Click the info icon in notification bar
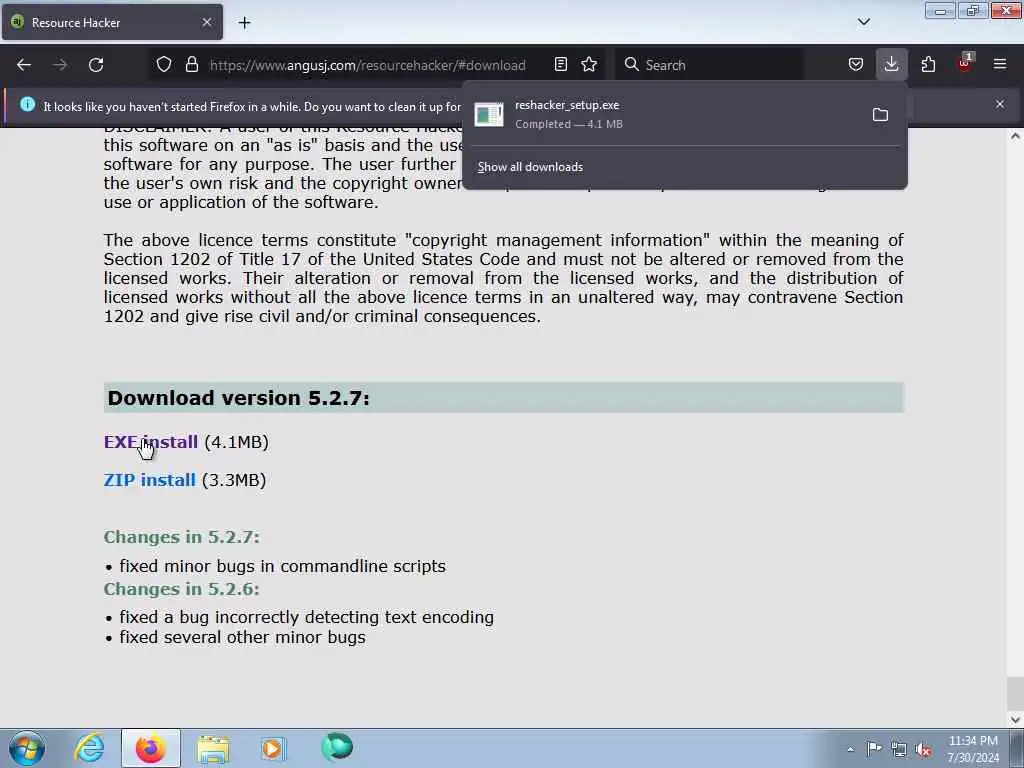 [27, 104]
